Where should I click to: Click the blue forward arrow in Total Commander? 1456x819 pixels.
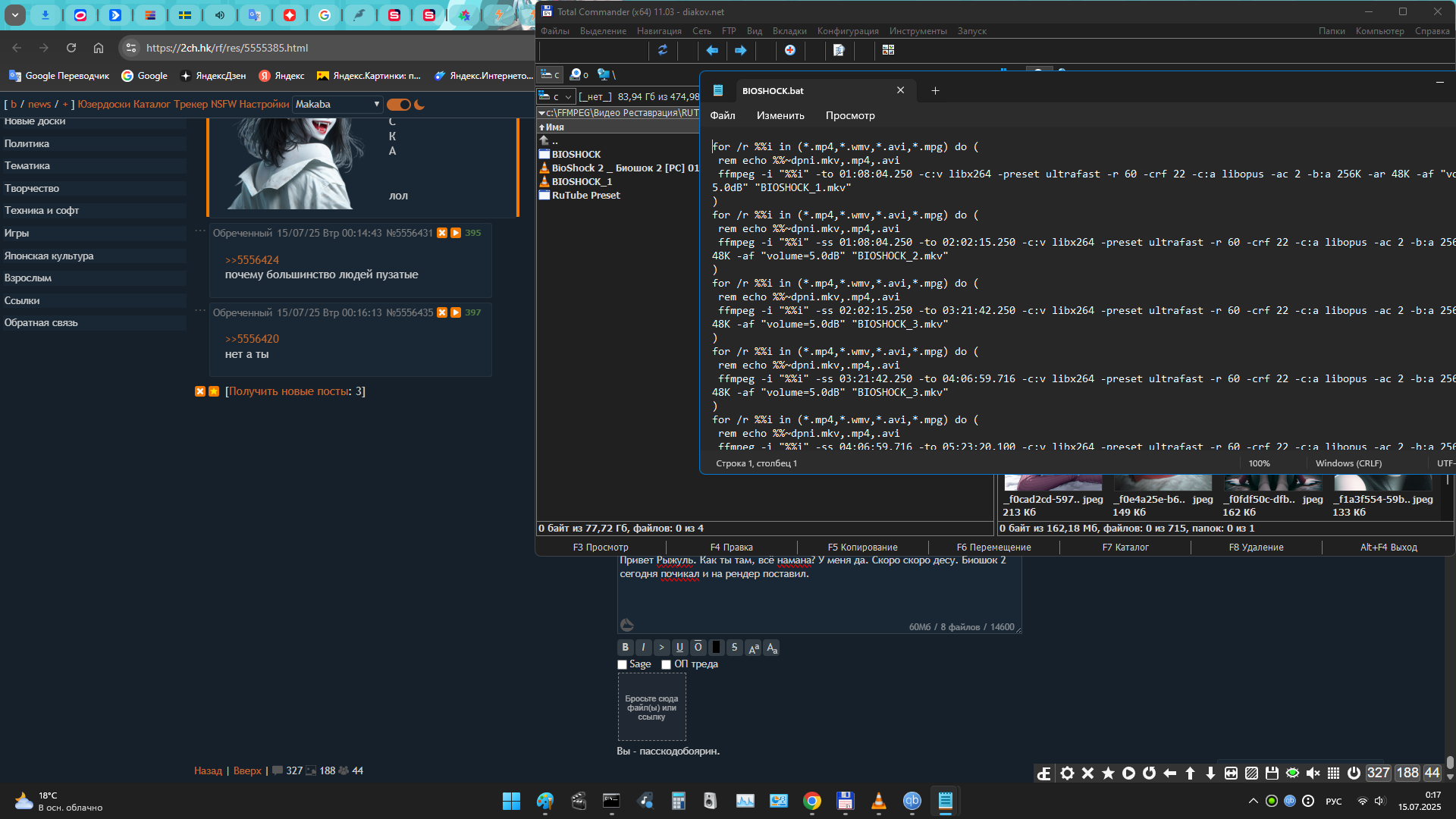point(740,50)
